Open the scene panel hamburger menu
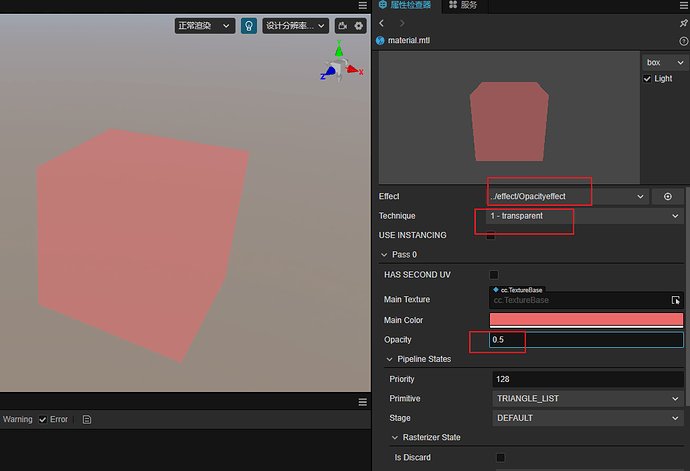Viewport: 690px width, 471px height. 363,5
